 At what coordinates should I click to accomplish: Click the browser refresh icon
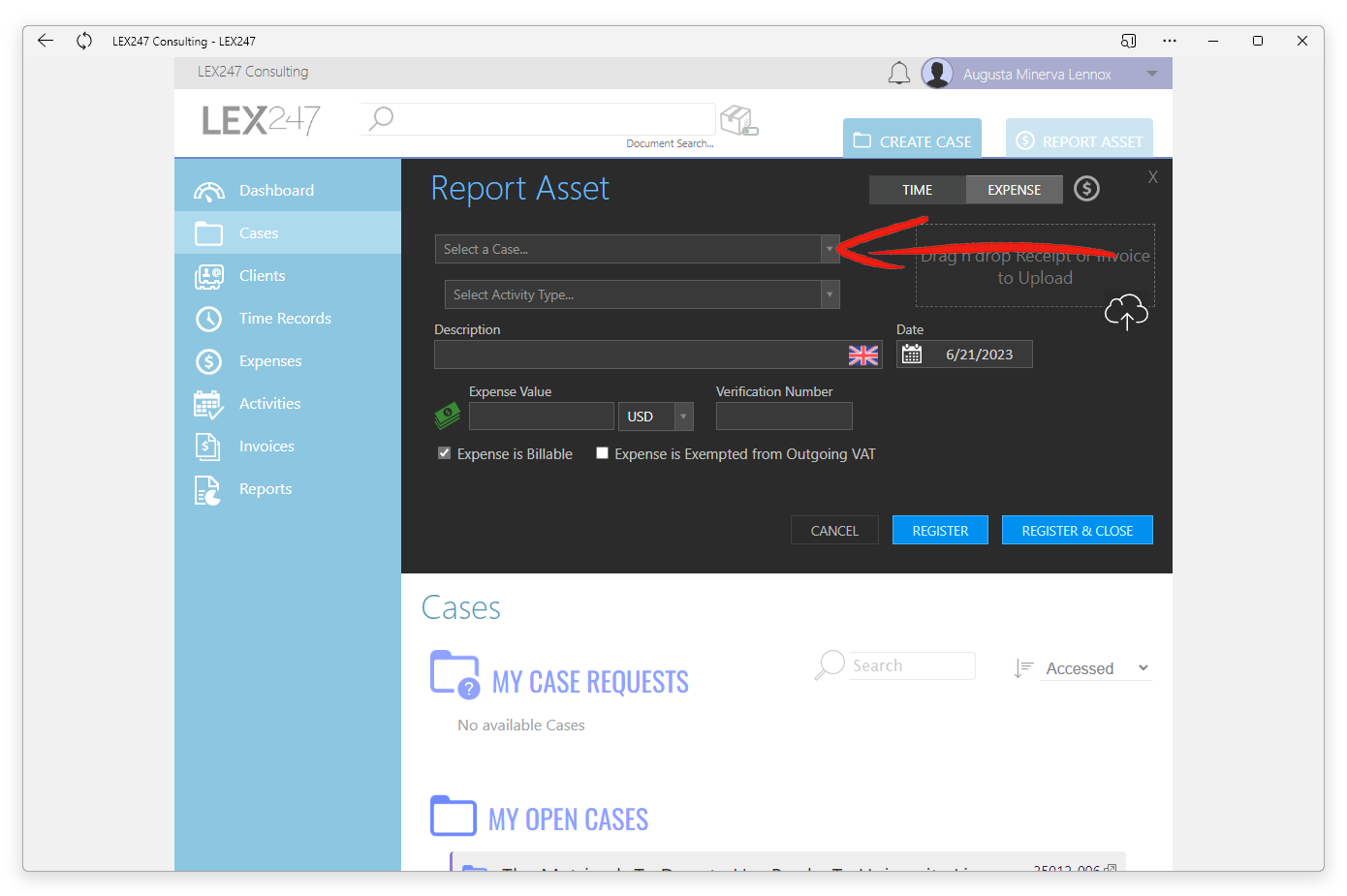84,41
